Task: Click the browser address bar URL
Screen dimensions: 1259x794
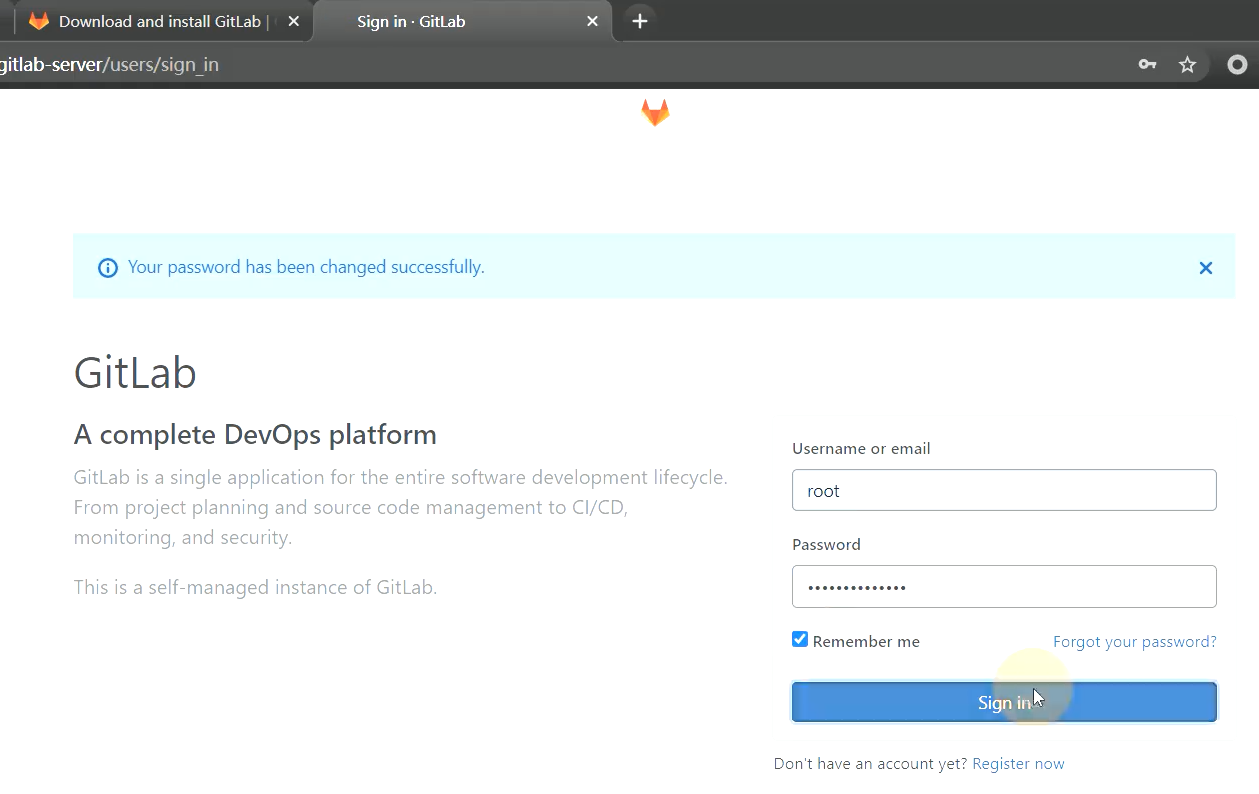Action: tap(110, 65)
